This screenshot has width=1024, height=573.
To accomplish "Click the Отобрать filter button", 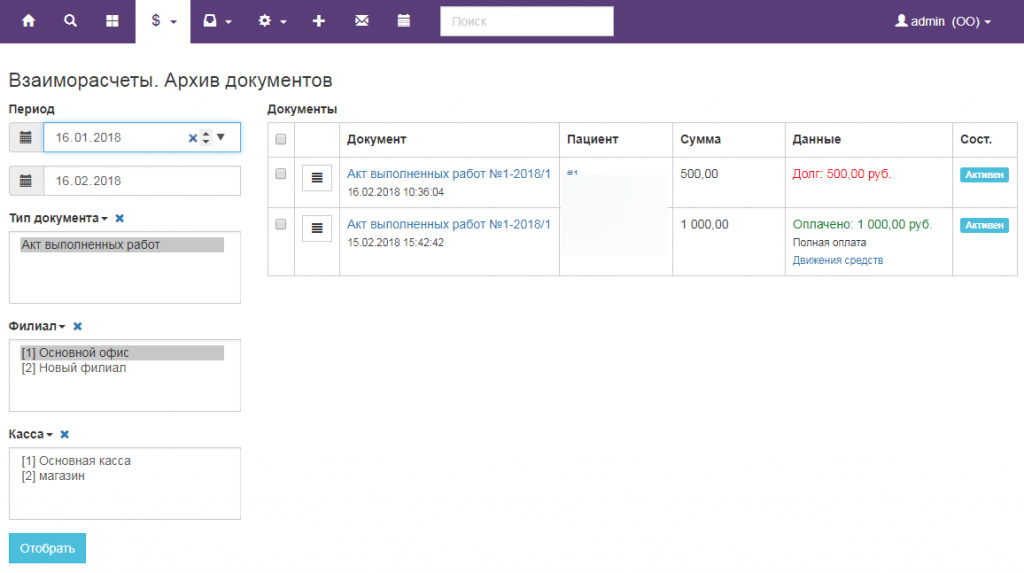I will point(47,548).
